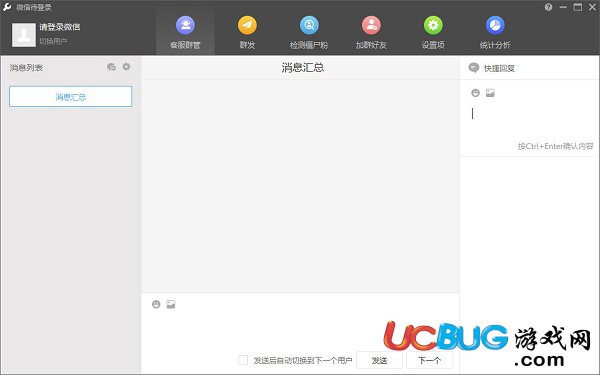Screen dimensions: 600x375
Task: Click the 快捷回复 speech bubble icon
Action: point(474,68)
